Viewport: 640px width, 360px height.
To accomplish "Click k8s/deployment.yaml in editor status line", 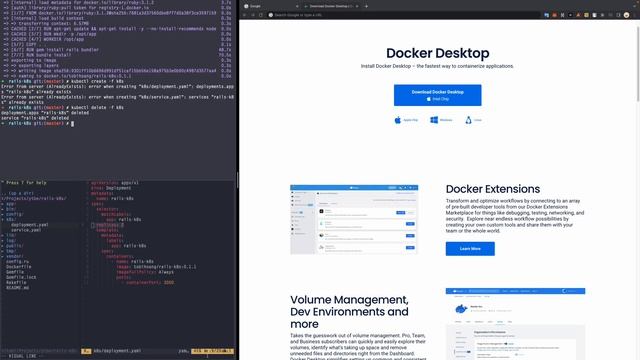I will tap(117, 351).
